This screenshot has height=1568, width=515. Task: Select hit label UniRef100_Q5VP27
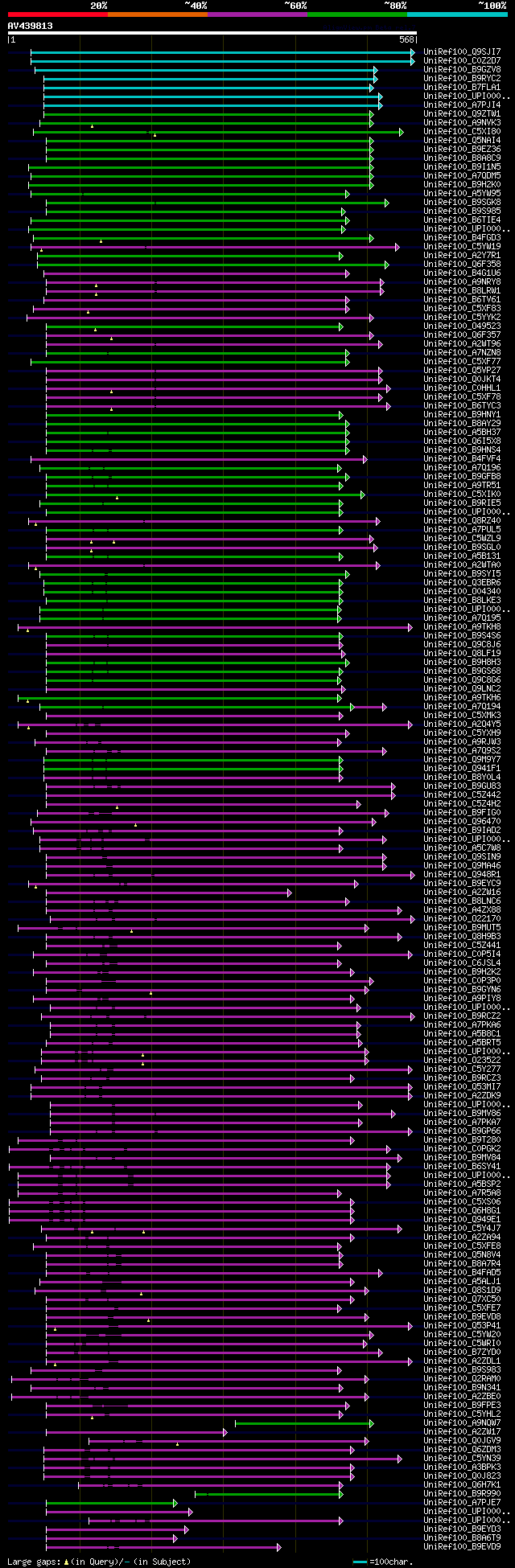[462, 370]
